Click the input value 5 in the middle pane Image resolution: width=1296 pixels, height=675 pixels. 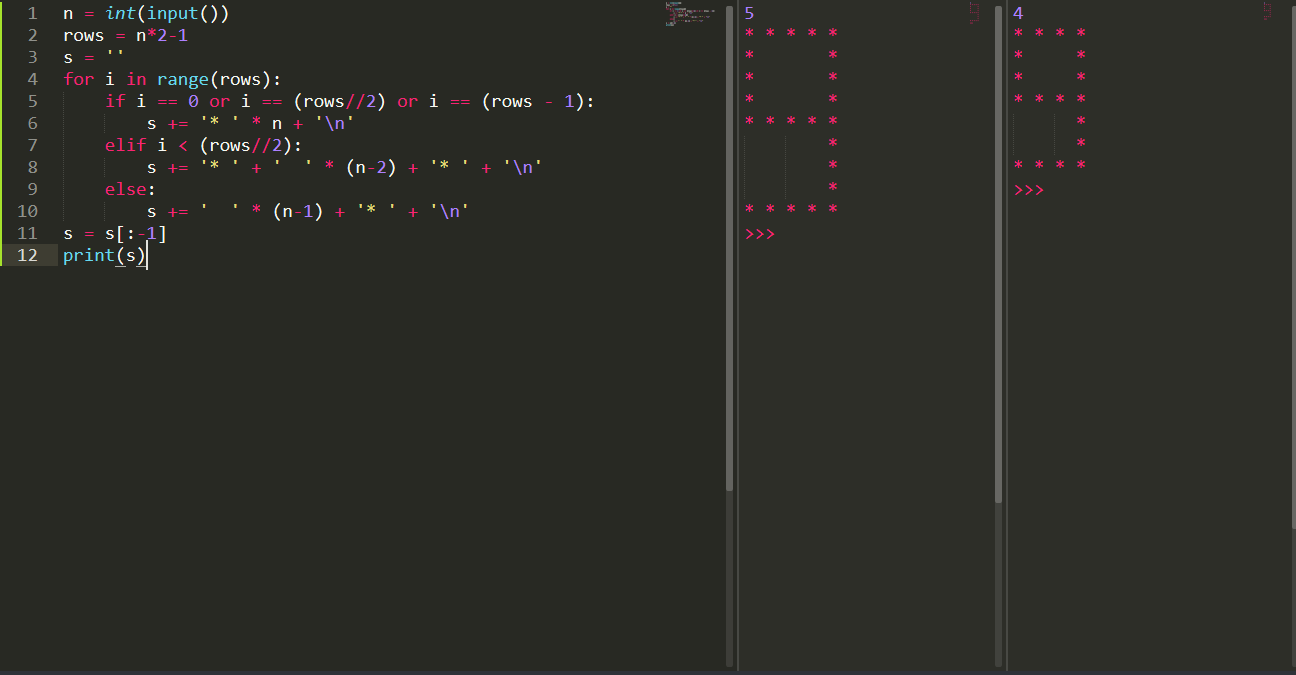pos(750,13)
